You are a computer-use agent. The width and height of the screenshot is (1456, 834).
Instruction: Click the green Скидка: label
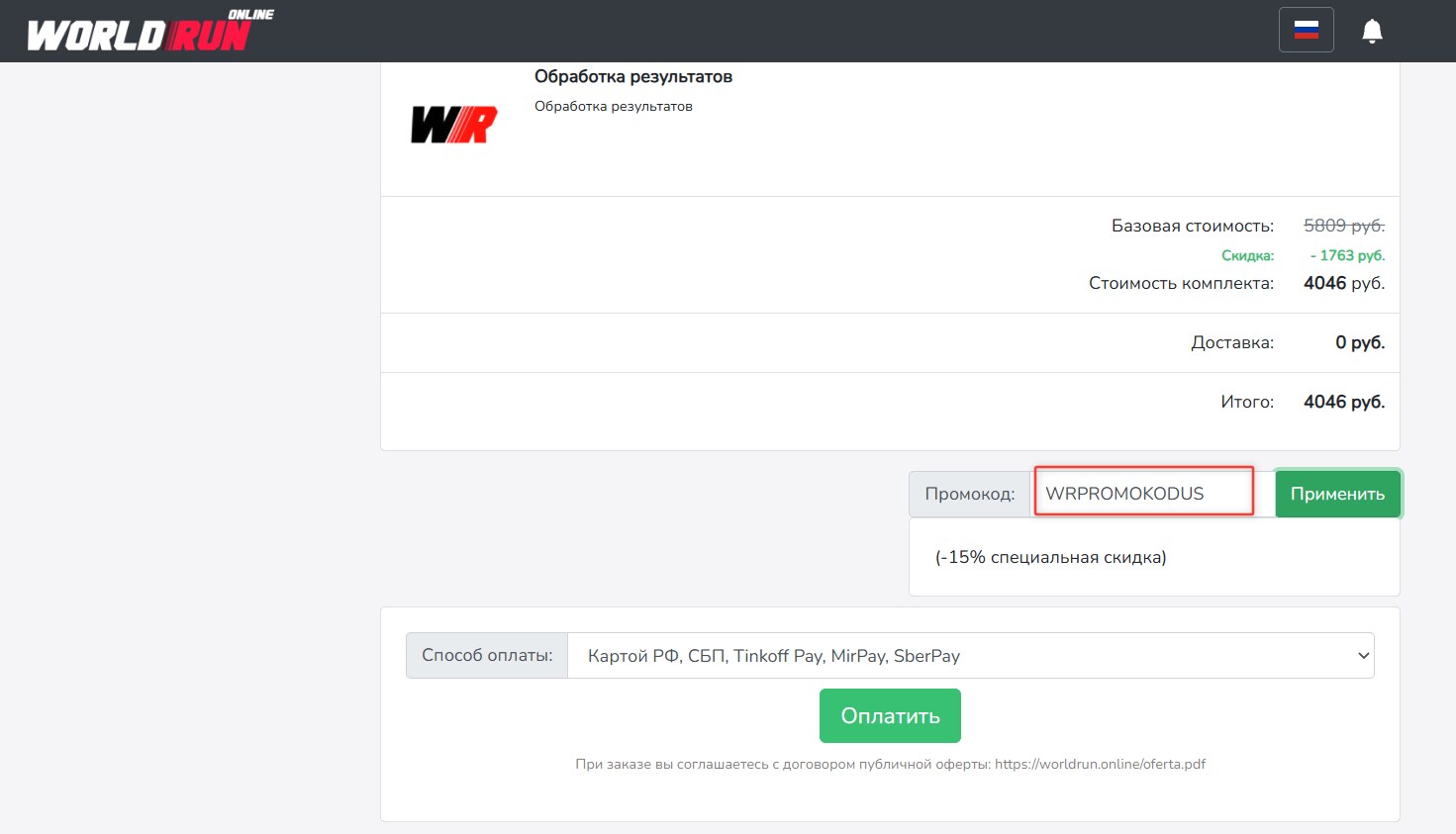[x=1247, y=255]
